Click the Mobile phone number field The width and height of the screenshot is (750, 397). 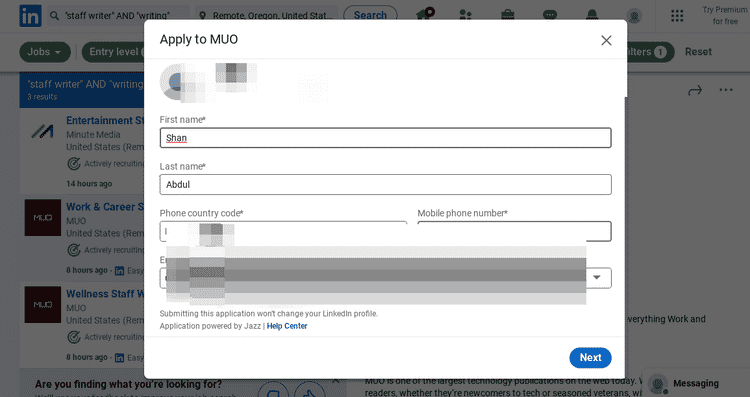pyautogui.click(x=514, y=231)
